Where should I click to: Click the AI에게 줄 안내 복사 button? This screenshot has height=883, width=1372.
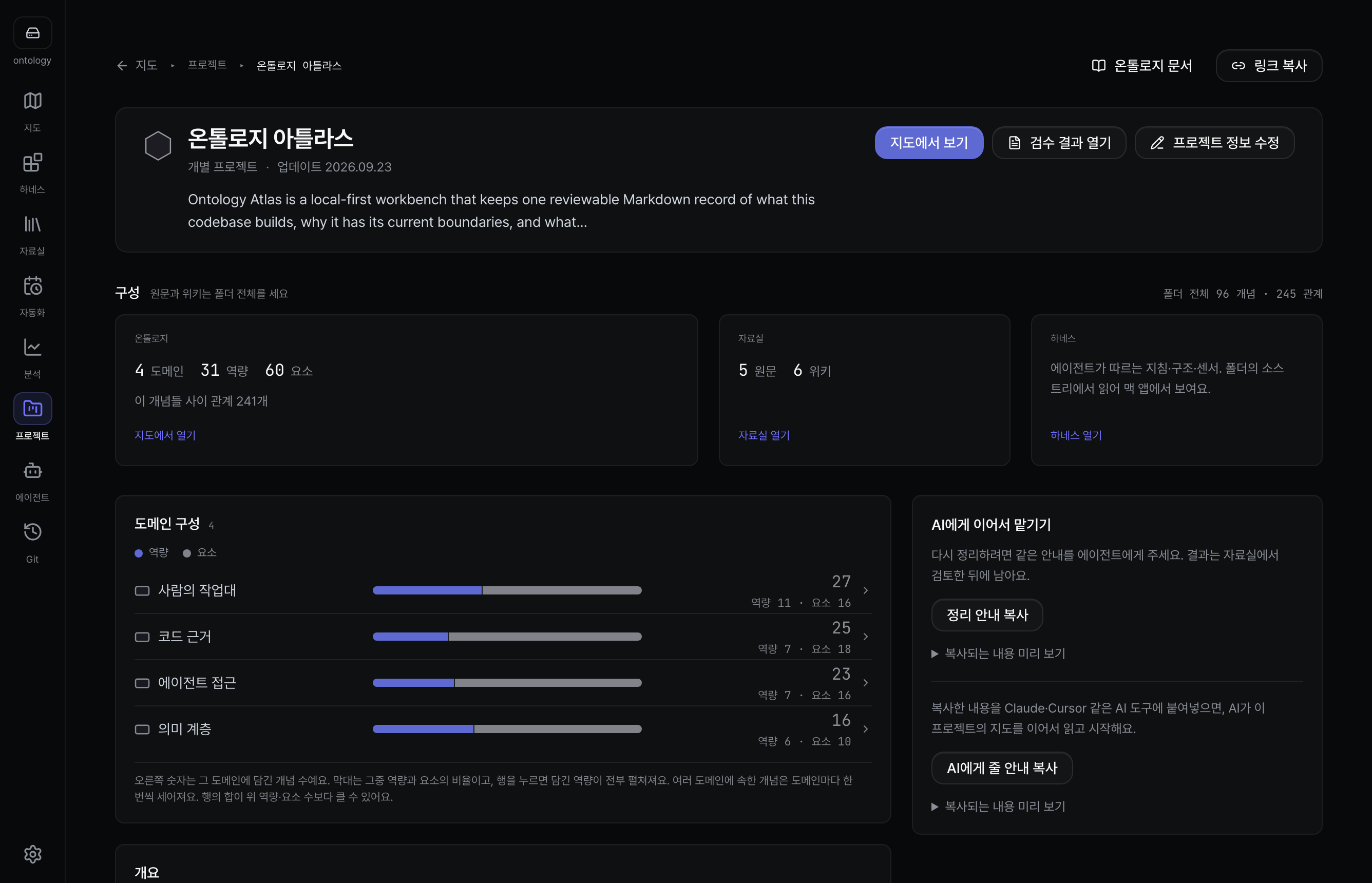pos(1002,769)
